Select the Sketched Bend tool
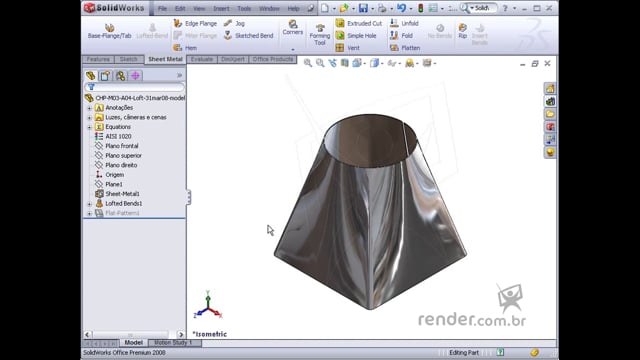 (x=249, y=36)
